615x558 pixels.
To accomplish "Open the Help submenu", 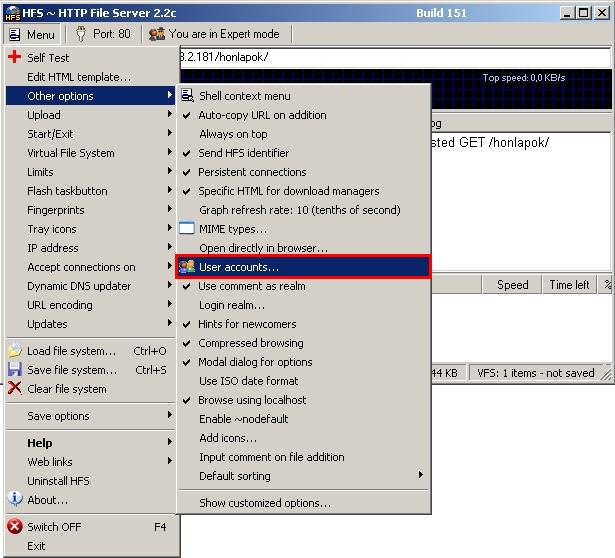I will coord(90,443).
